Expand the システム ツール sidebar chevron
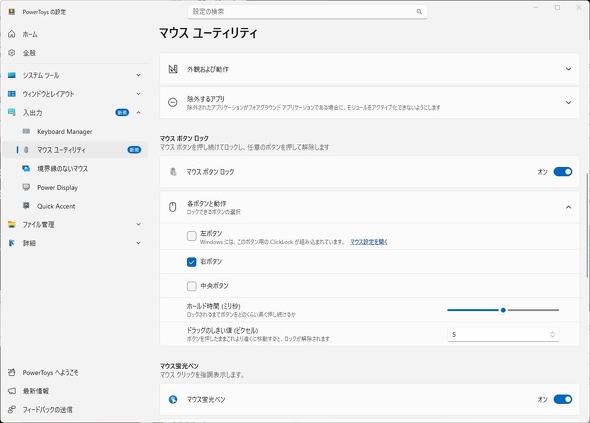This screenshot has width=590, height=423. (x=138, y=75)
